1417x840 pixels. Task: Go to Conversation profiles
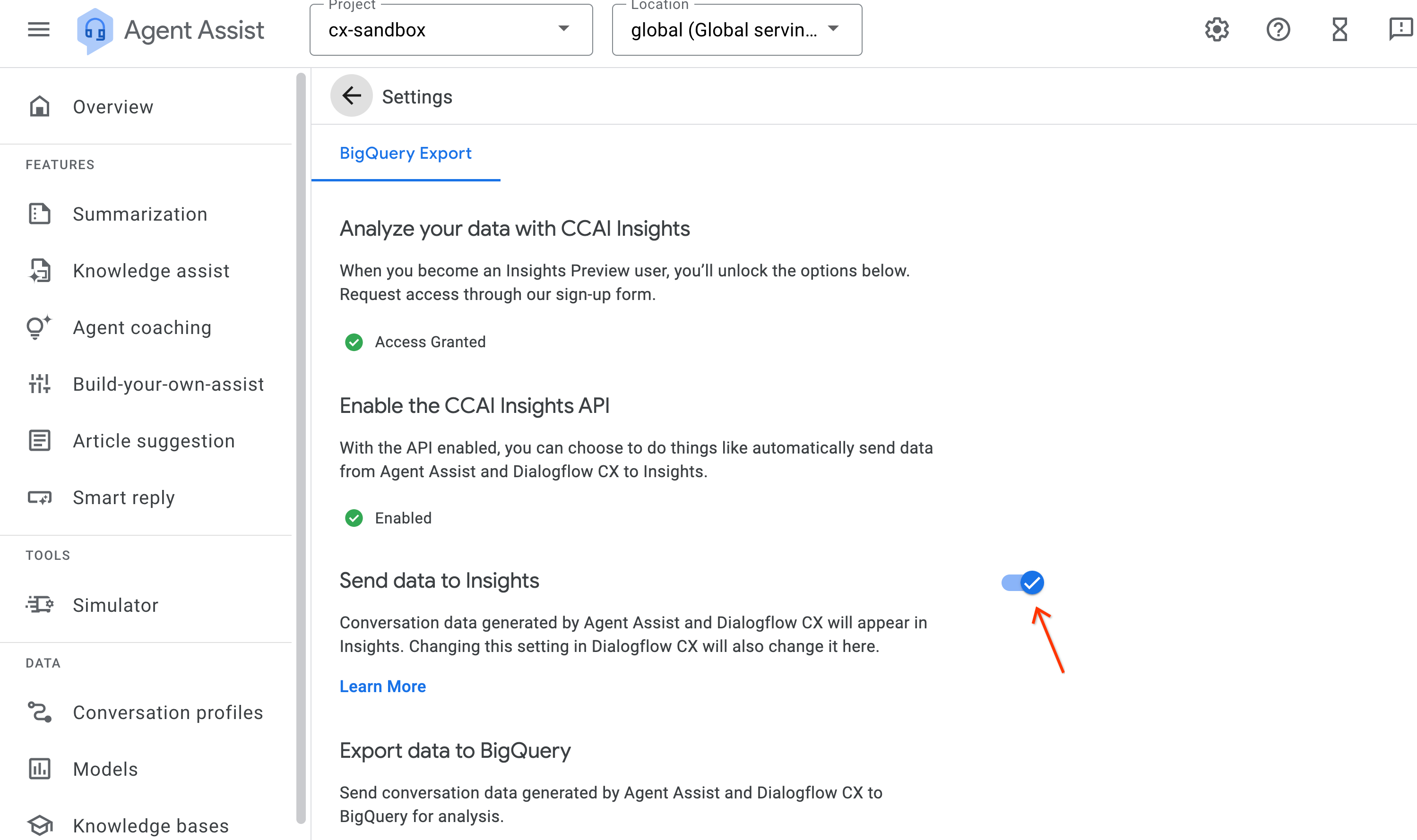pos(168,712)
